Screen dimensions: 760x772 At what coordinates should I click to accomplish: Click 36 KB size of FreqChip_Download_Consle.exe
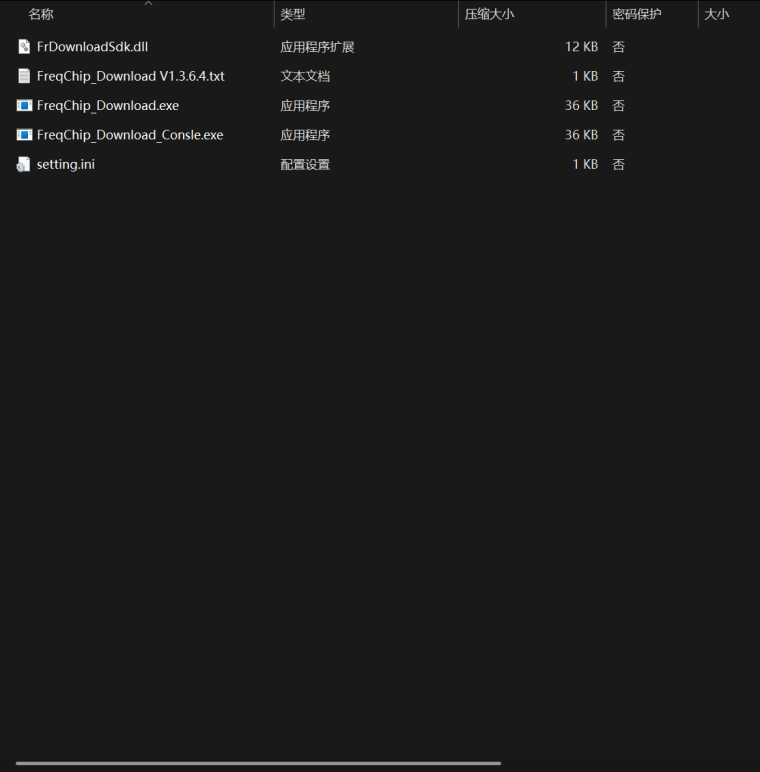click(581, 134)
